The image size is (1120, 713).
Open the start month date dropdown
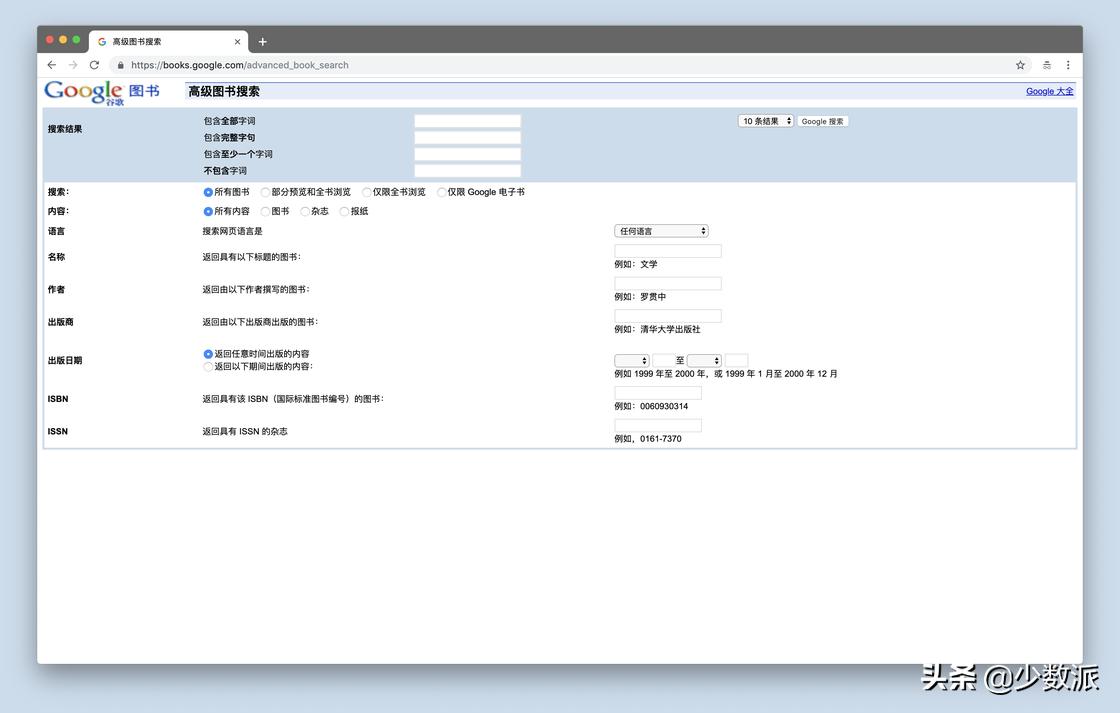coord(632,360)
